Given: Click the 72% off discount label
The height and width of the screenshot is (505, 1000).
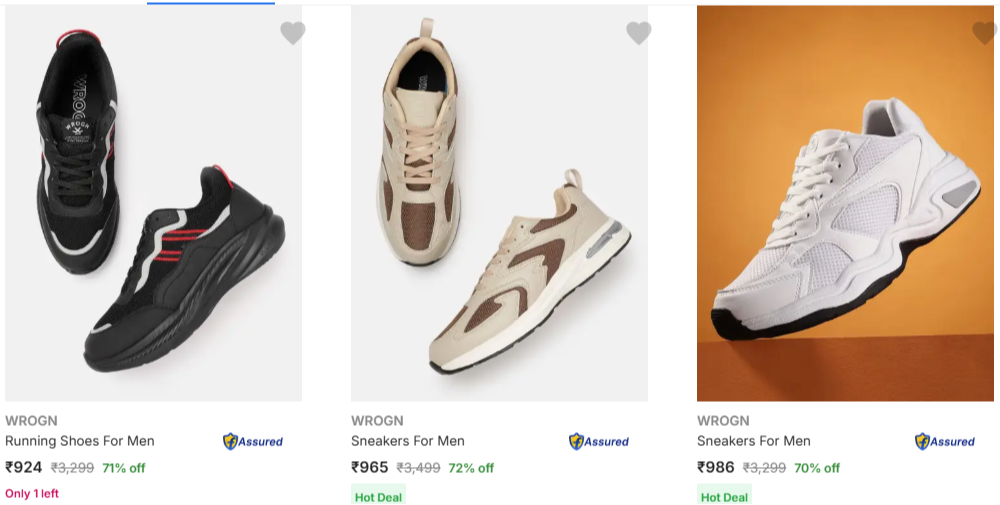Looking at the screenshot, I should [x=471, y=468].
